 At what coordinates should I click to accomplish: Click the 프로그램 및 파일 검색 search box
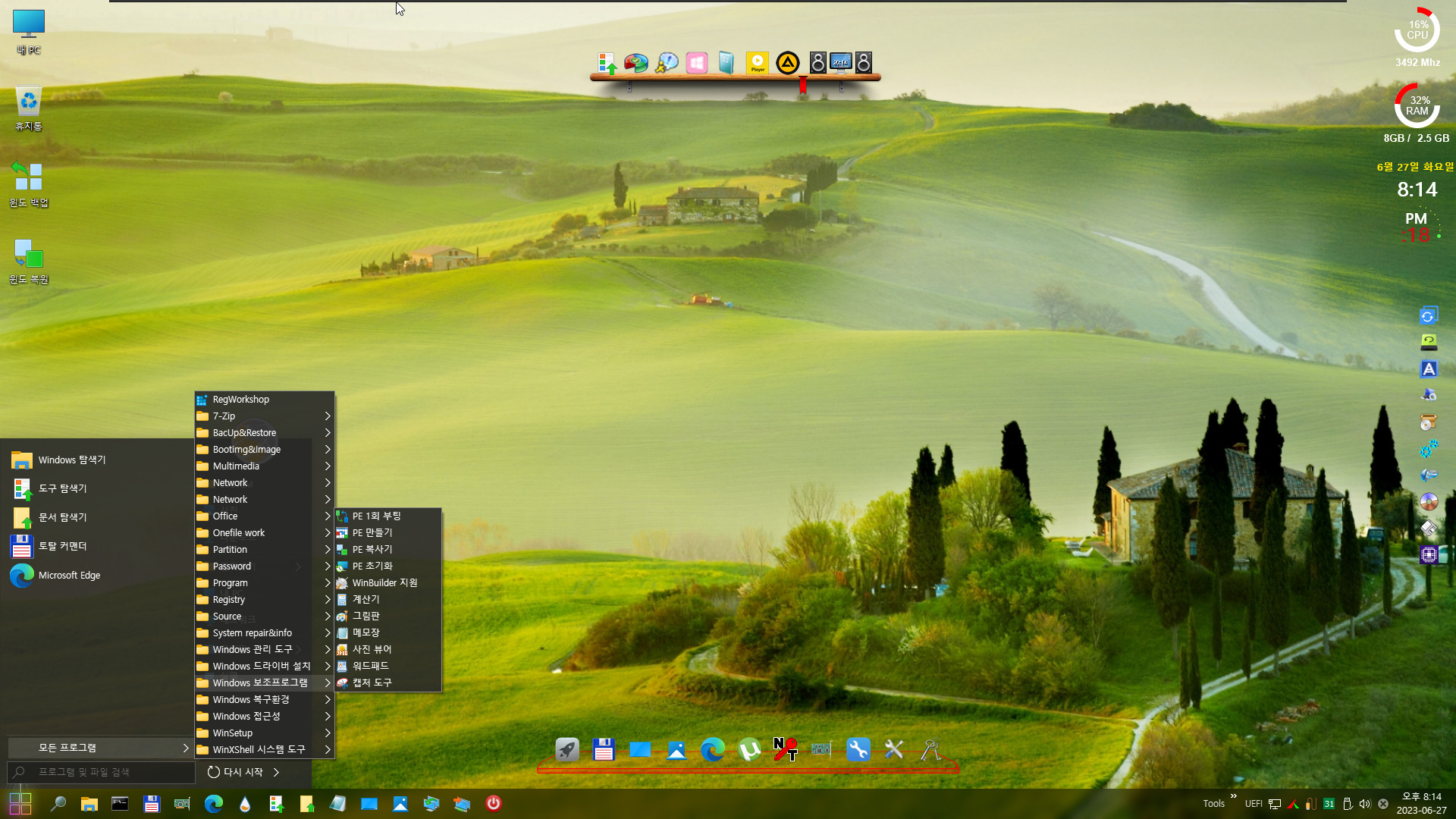click(101, 772)
